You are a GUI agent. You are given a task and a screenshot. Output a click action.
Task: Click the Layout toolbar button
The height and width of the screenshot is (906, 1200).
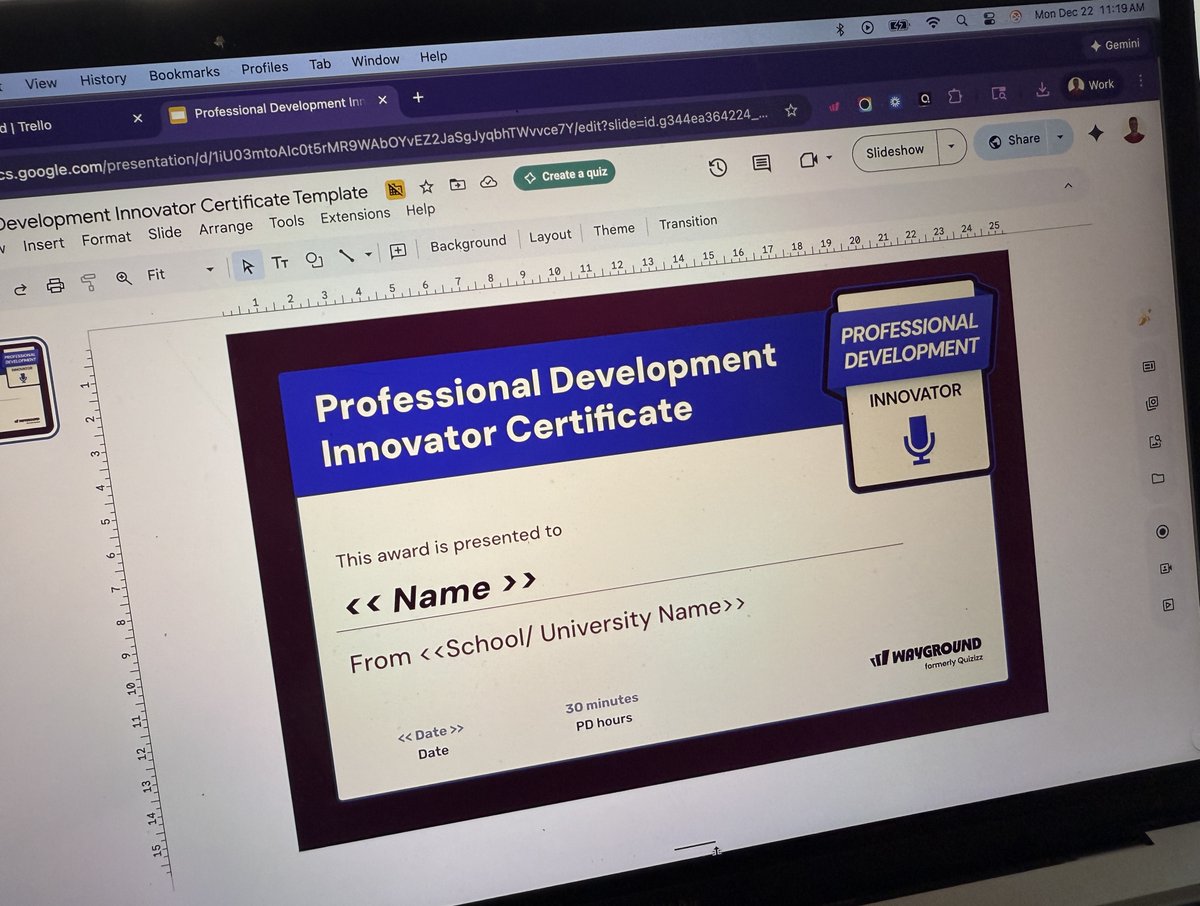pyautogui.click(x=550, y=236)
